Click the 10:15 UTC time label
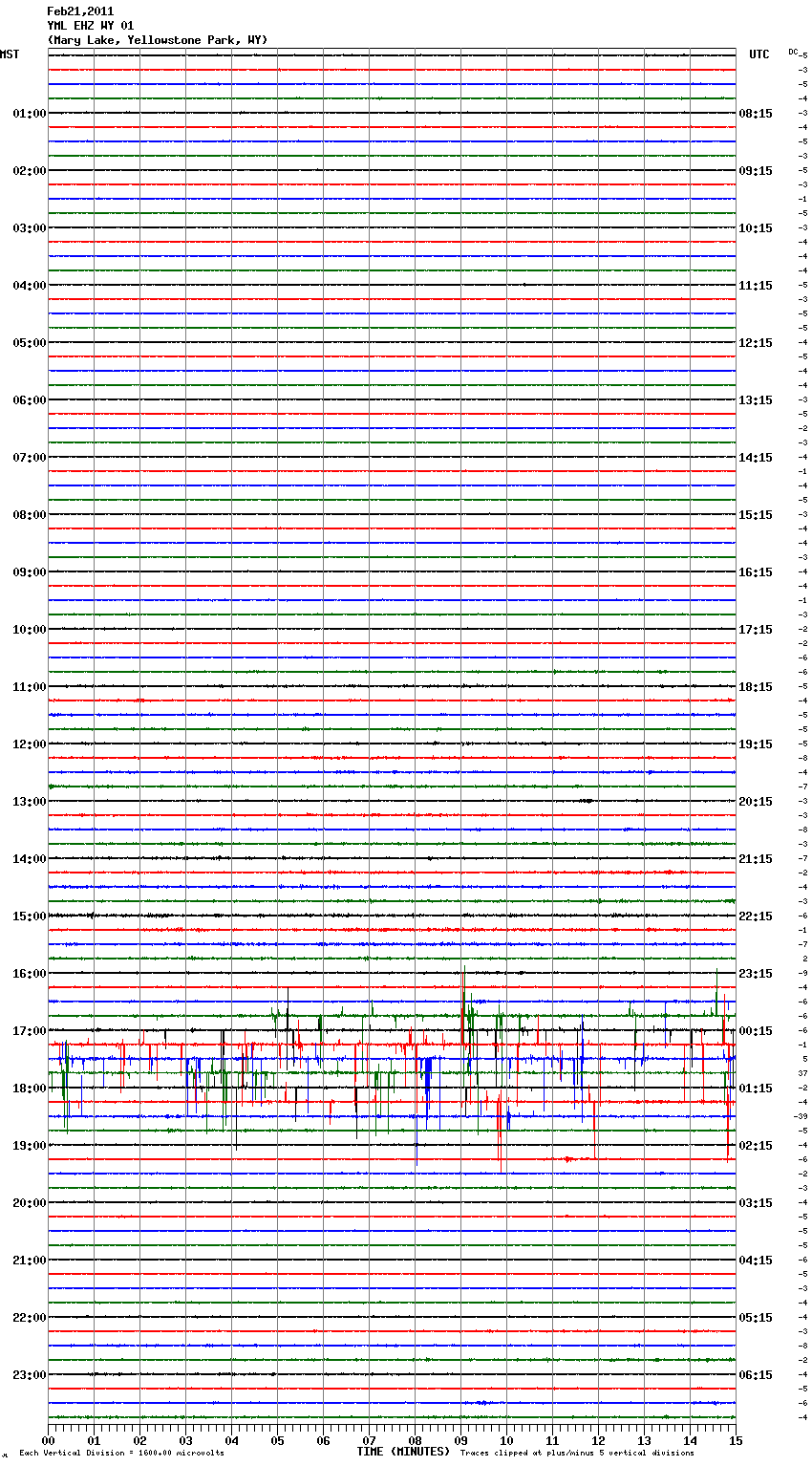Viewport: 812px width, 1466px height. pos(756,228)
